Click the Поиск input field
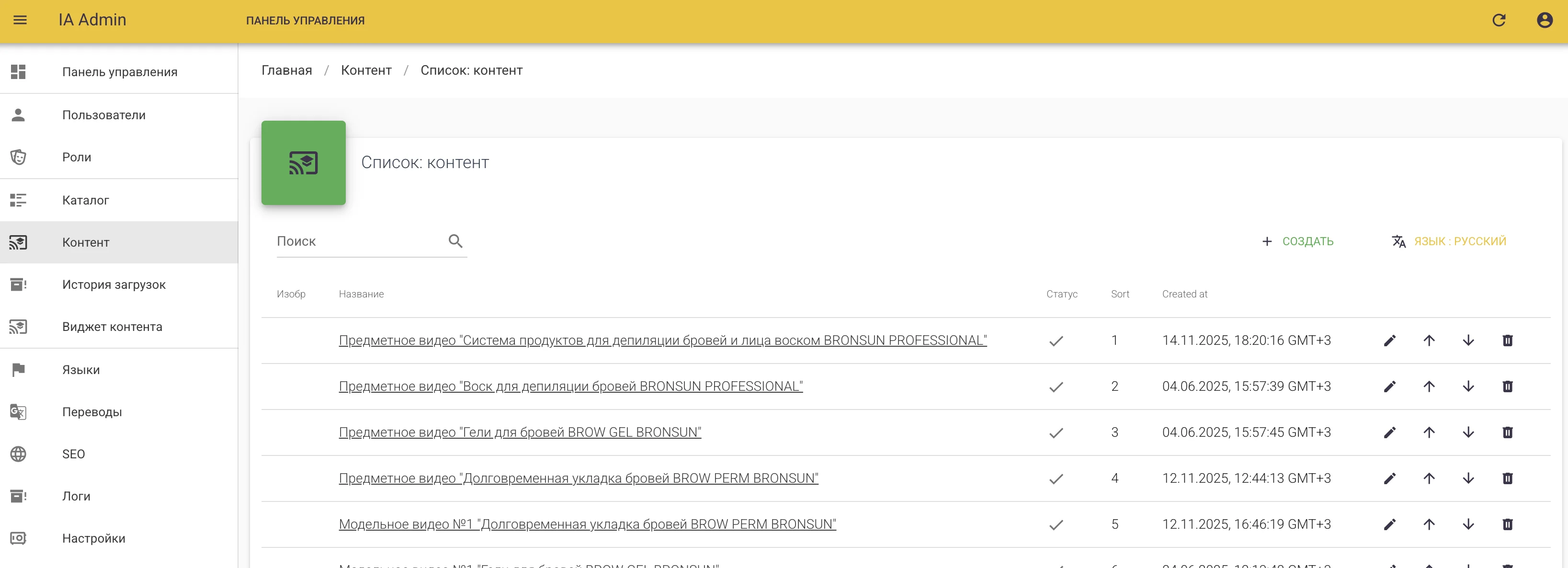This screenshot has height=568, width=1568. point(359,241)
